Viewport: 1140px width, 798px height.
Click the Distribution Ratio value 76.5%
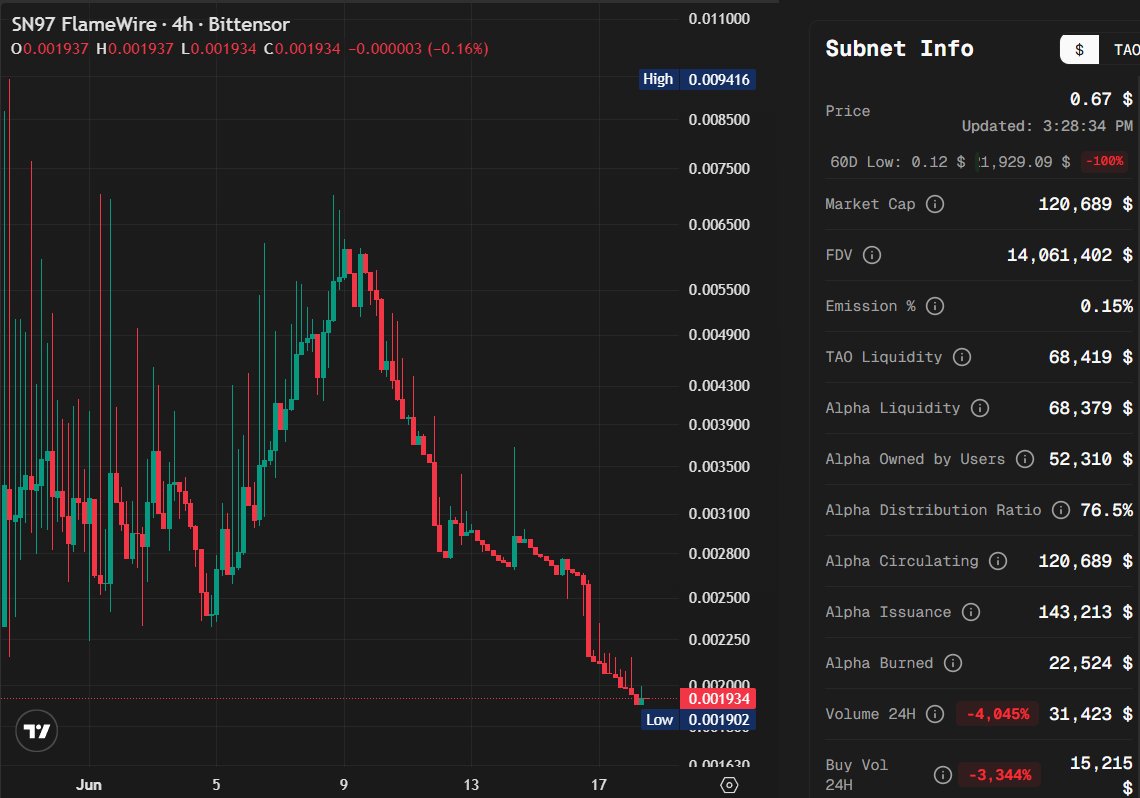1107,509
